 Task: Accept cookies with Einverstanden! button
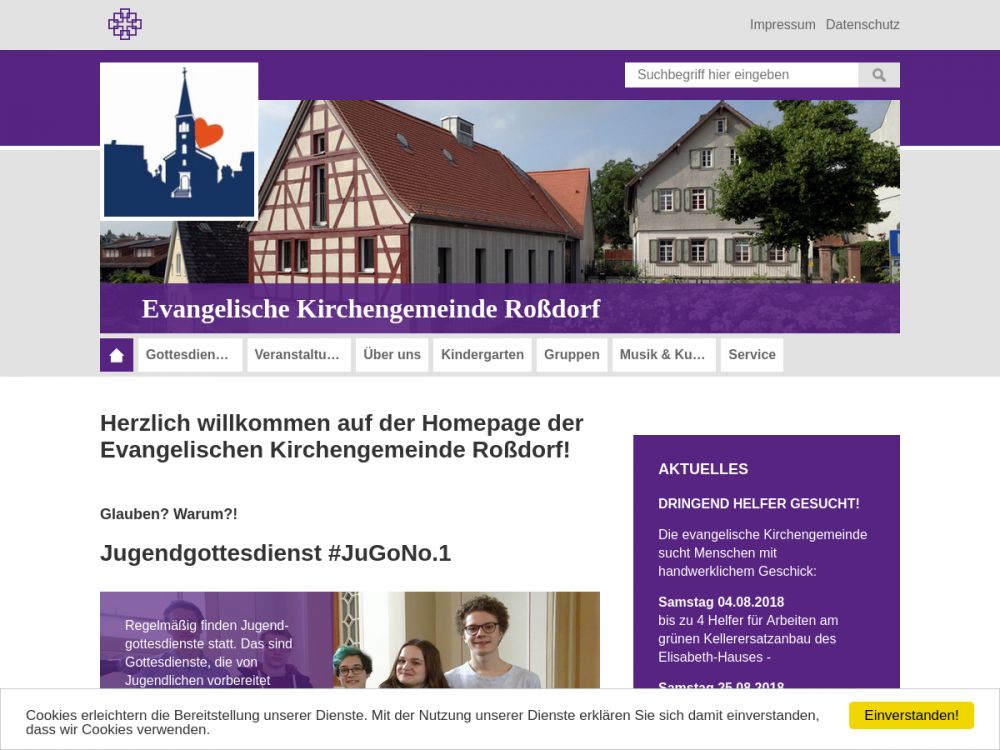coord(911,715)
